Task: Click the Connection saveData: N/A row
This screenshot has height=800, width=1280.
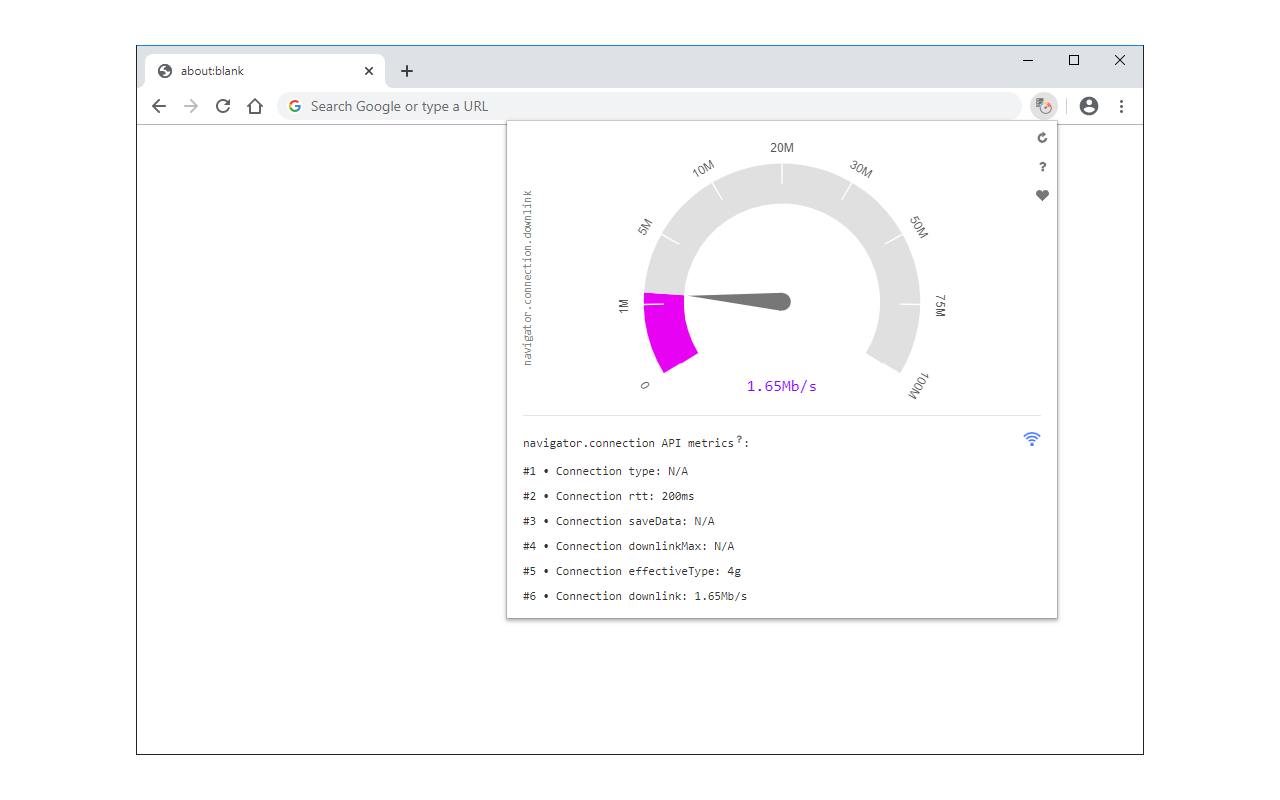Action: pos(618,521)
